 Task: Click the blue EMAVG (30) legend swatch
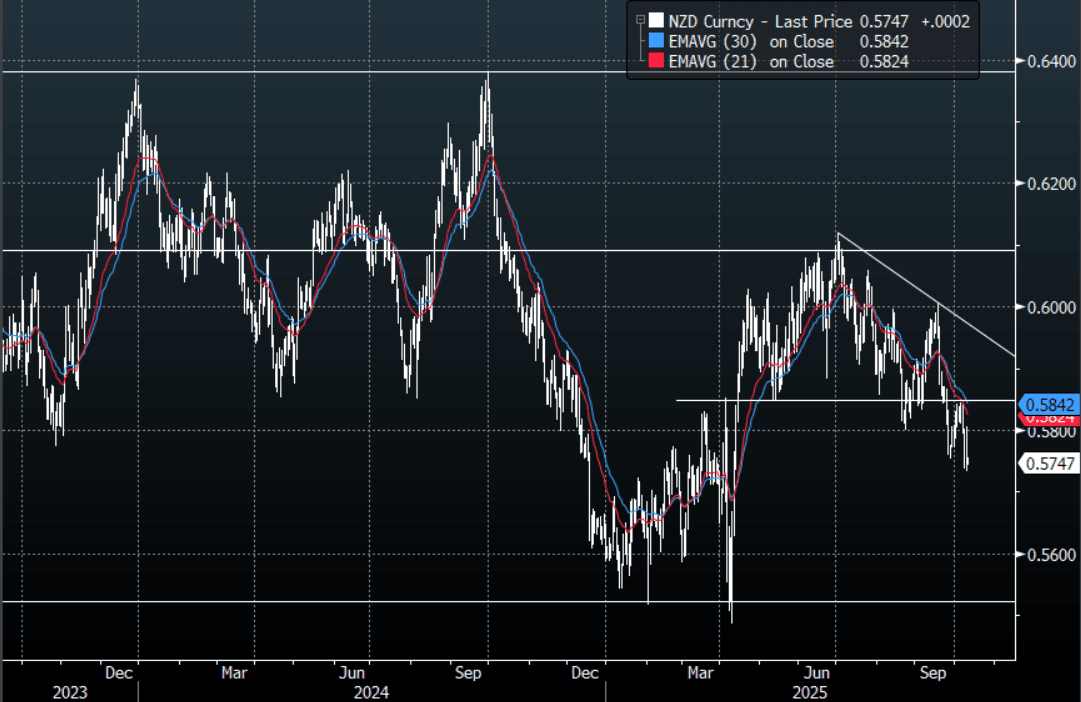point(655,41)
